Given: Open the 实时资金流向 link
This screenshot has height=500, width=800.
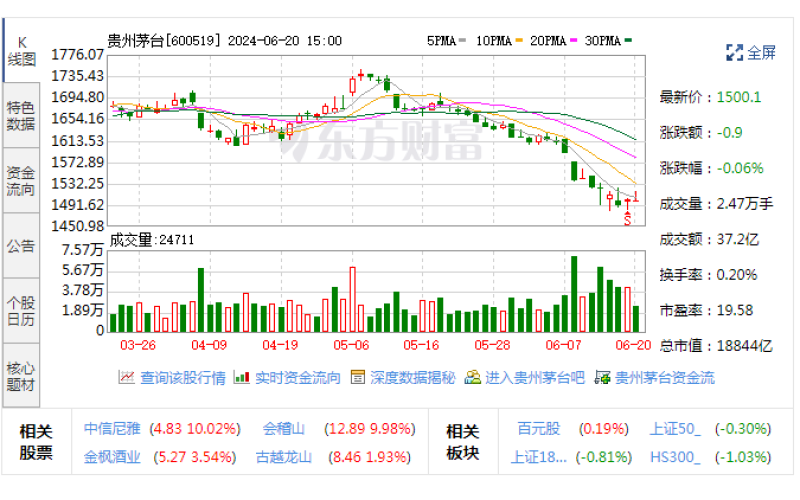Looking at the screenshot, I should click(x=297, y=378).
